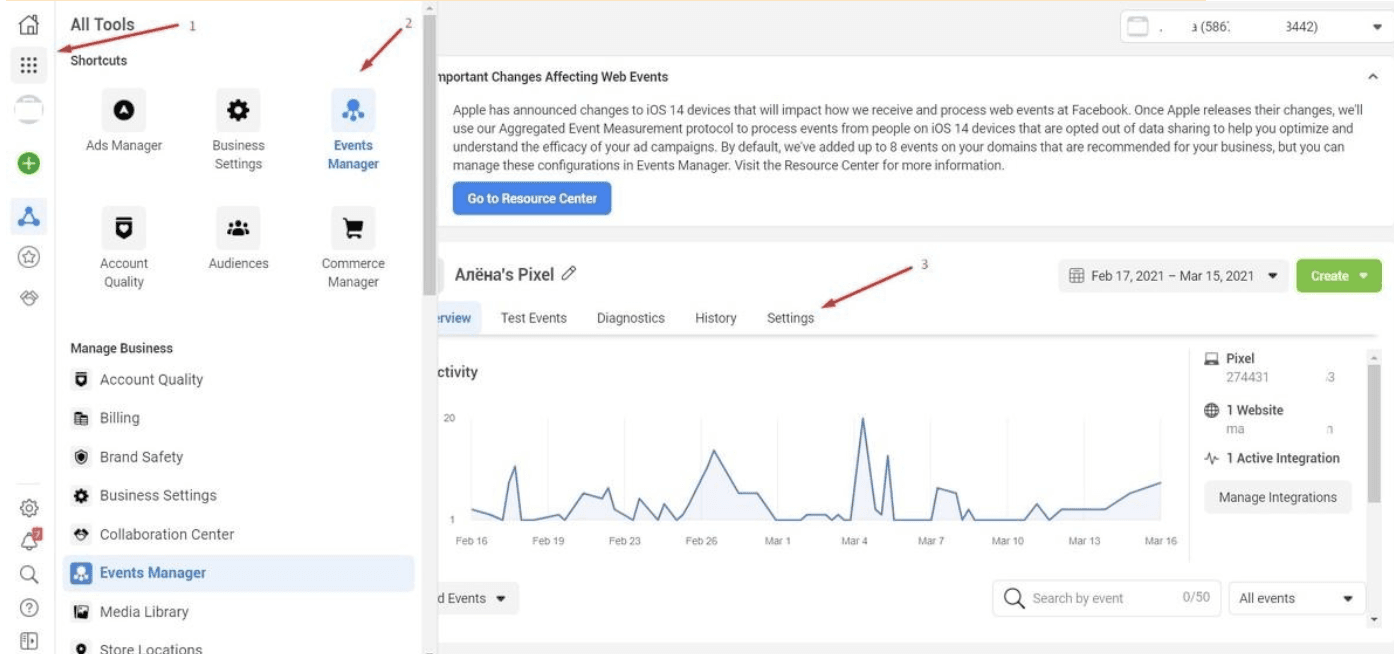Viewport: 1394px width, 654px height.
Task: Click the handshake icon in the left rail
Action: point(29,298)
